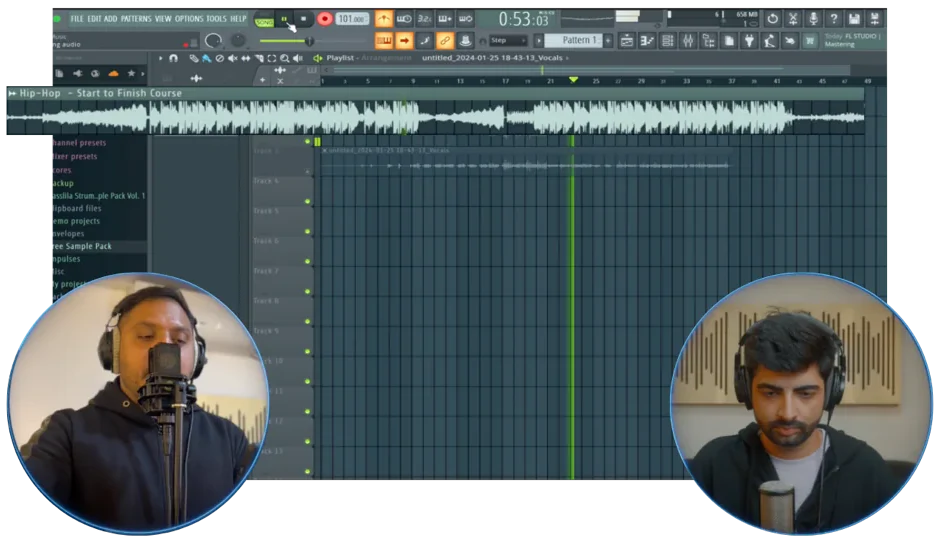Pause the song using the pause button
Viewport: 940px width, 542px height.
pos(284,19)
